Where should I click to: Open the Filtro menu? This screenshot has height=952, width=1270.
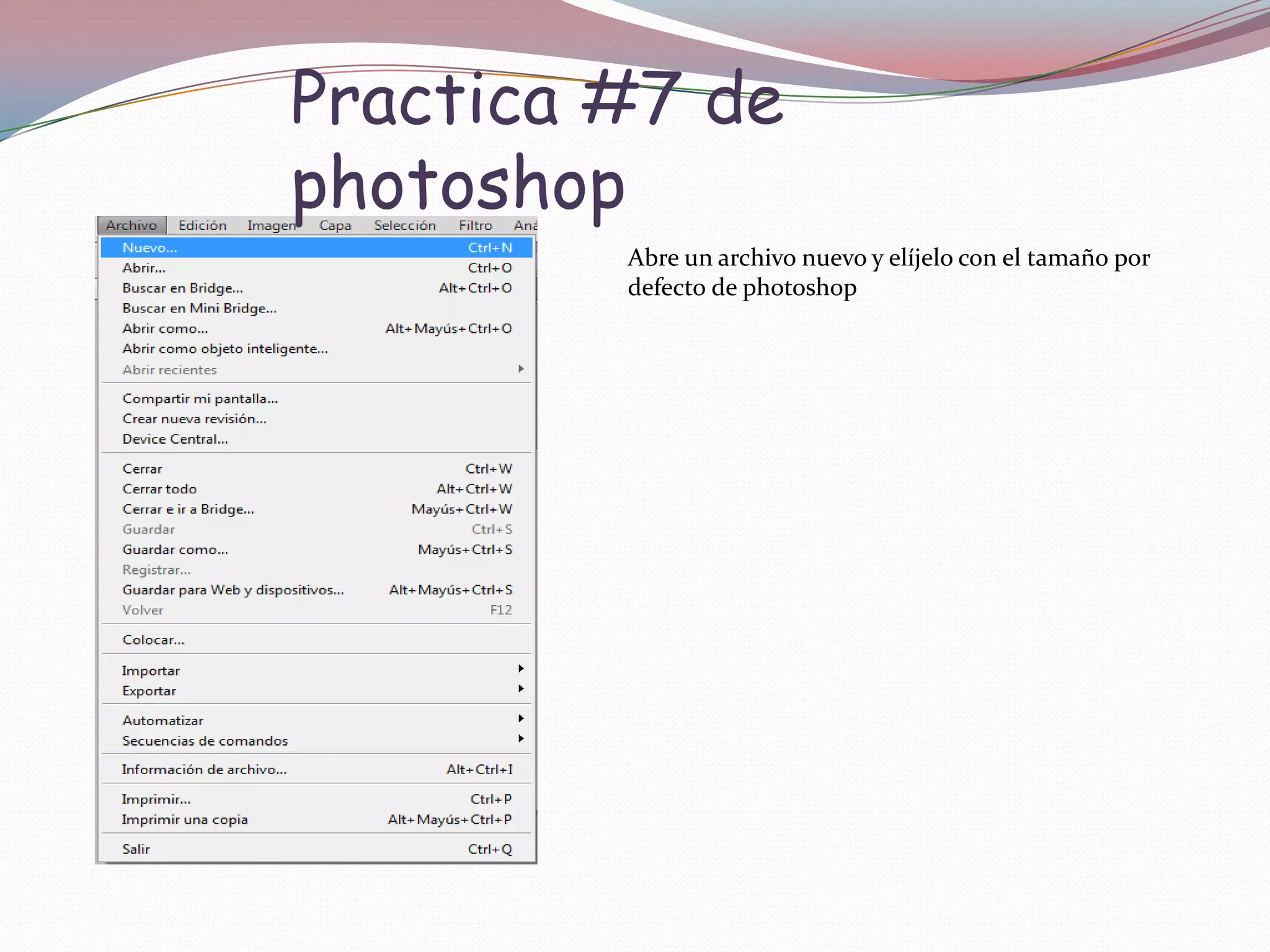click(x=475, y=226)
